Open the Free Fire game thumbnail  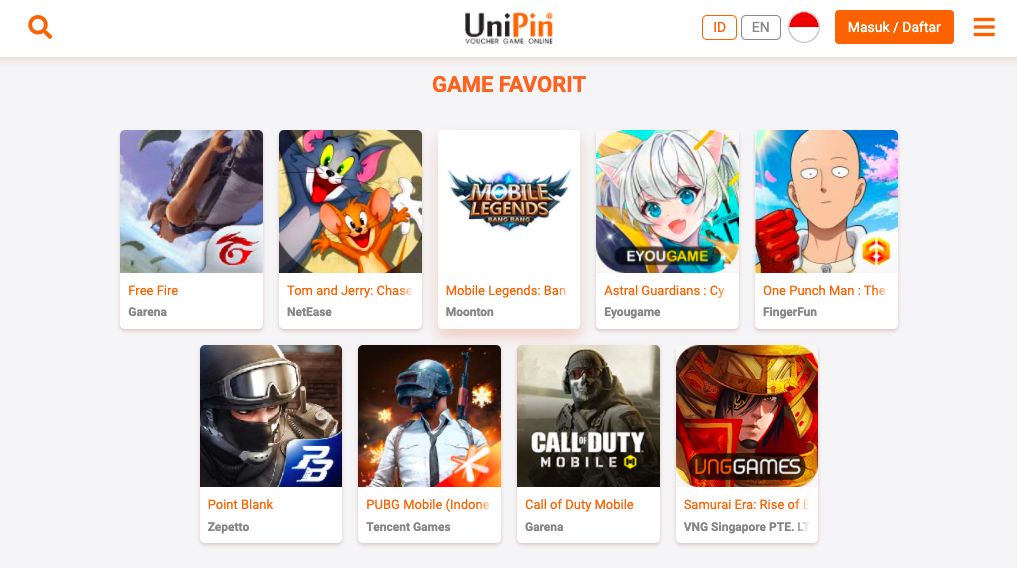tap(191, 201)
